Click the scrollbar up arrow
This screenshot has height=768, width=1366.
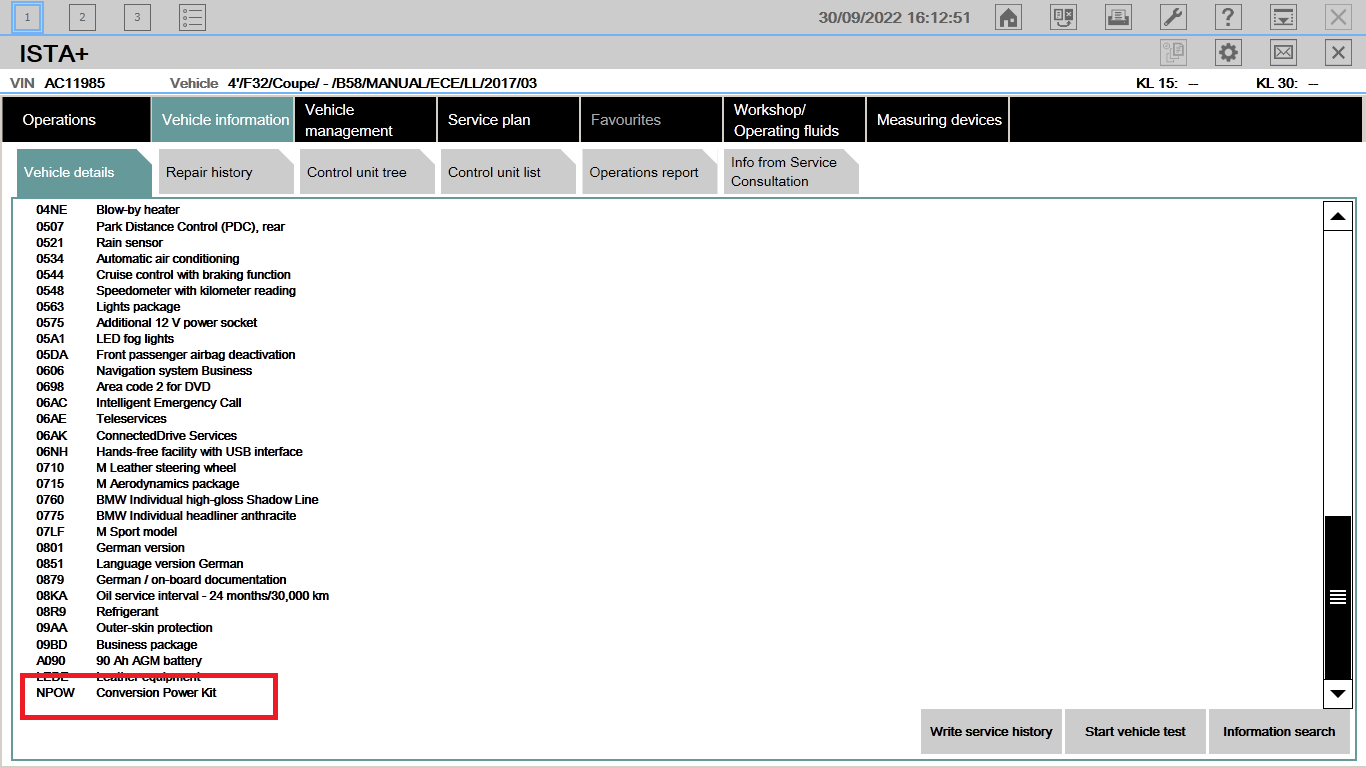[1337, 216]
